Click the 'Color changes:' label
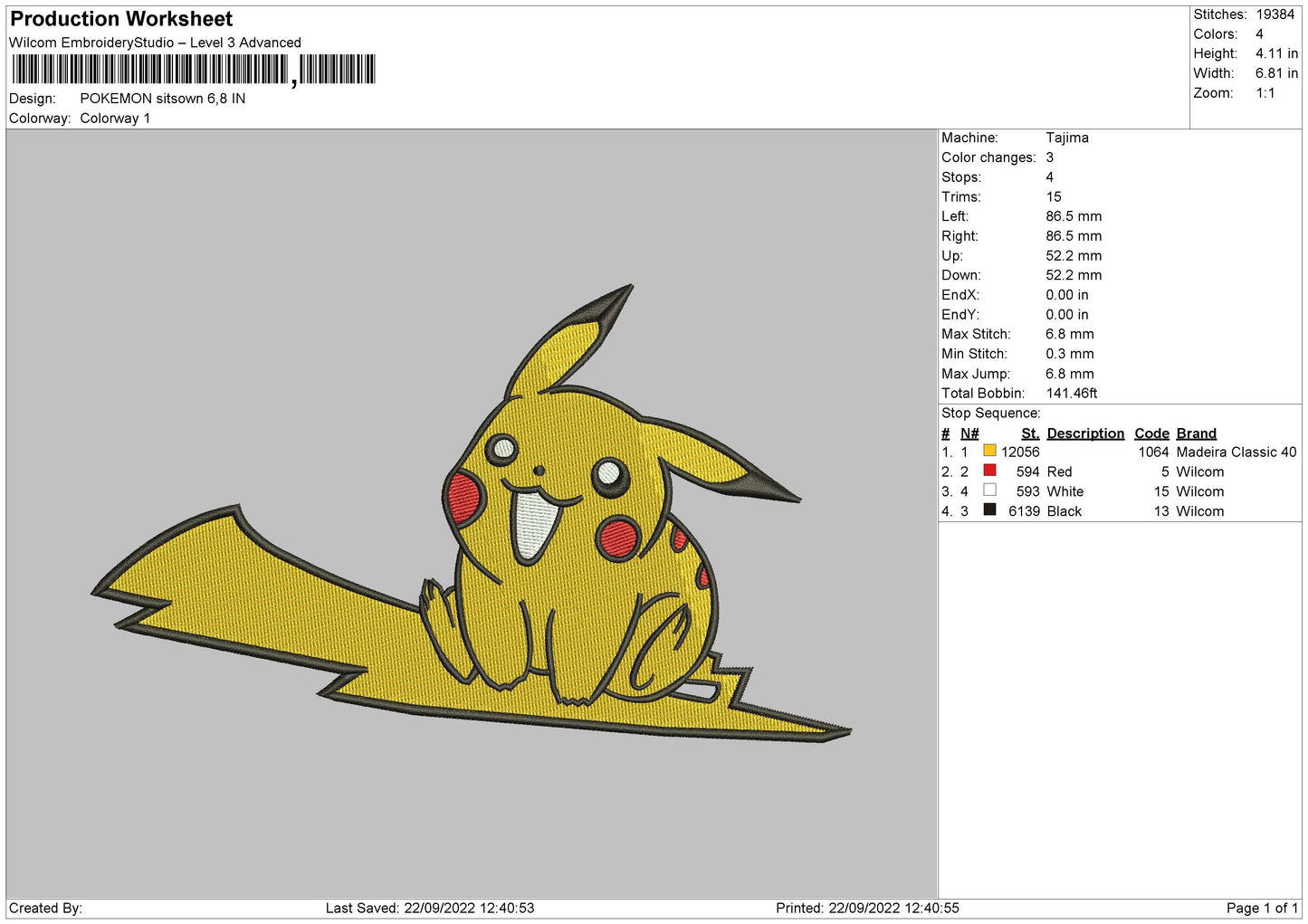Image resolution: width=1308 pixels, height=924 pixels. tap(988, 157)
